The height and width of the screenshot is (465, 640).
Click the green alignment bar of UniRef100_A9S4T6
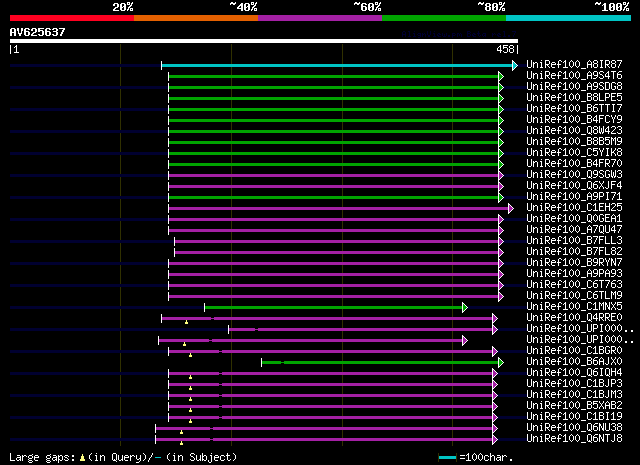pyautogui.click(x=333, y=76)
